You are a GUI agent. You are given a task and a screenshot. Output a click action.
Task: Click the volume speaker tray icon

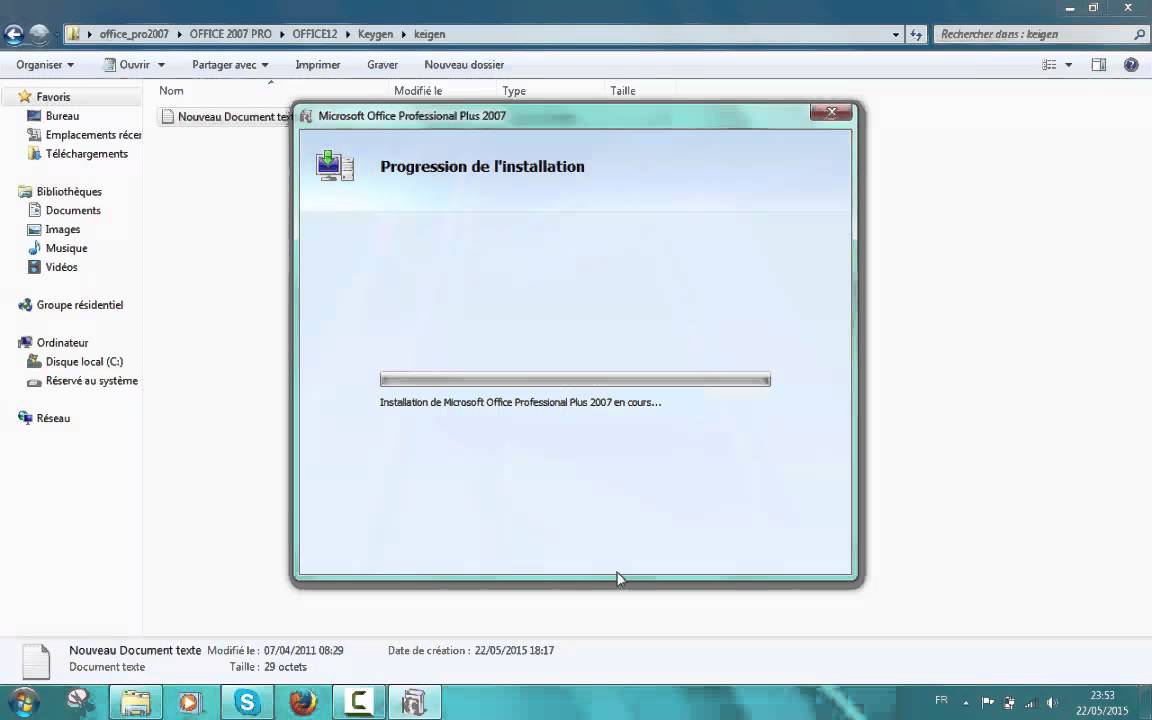[x=1052, y=703]
